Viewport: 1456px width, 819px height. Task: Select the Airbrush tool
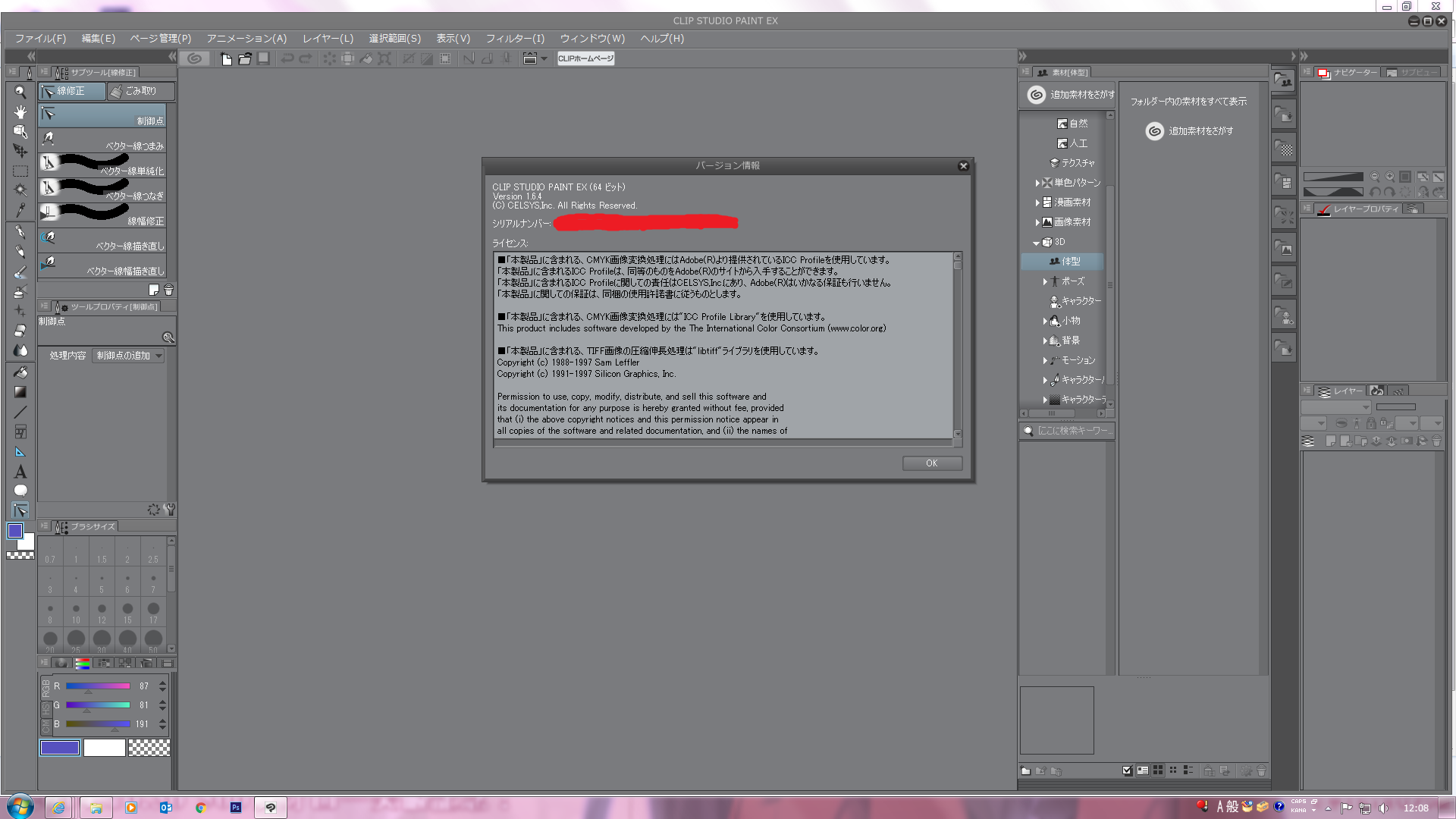tap(20, 291)
